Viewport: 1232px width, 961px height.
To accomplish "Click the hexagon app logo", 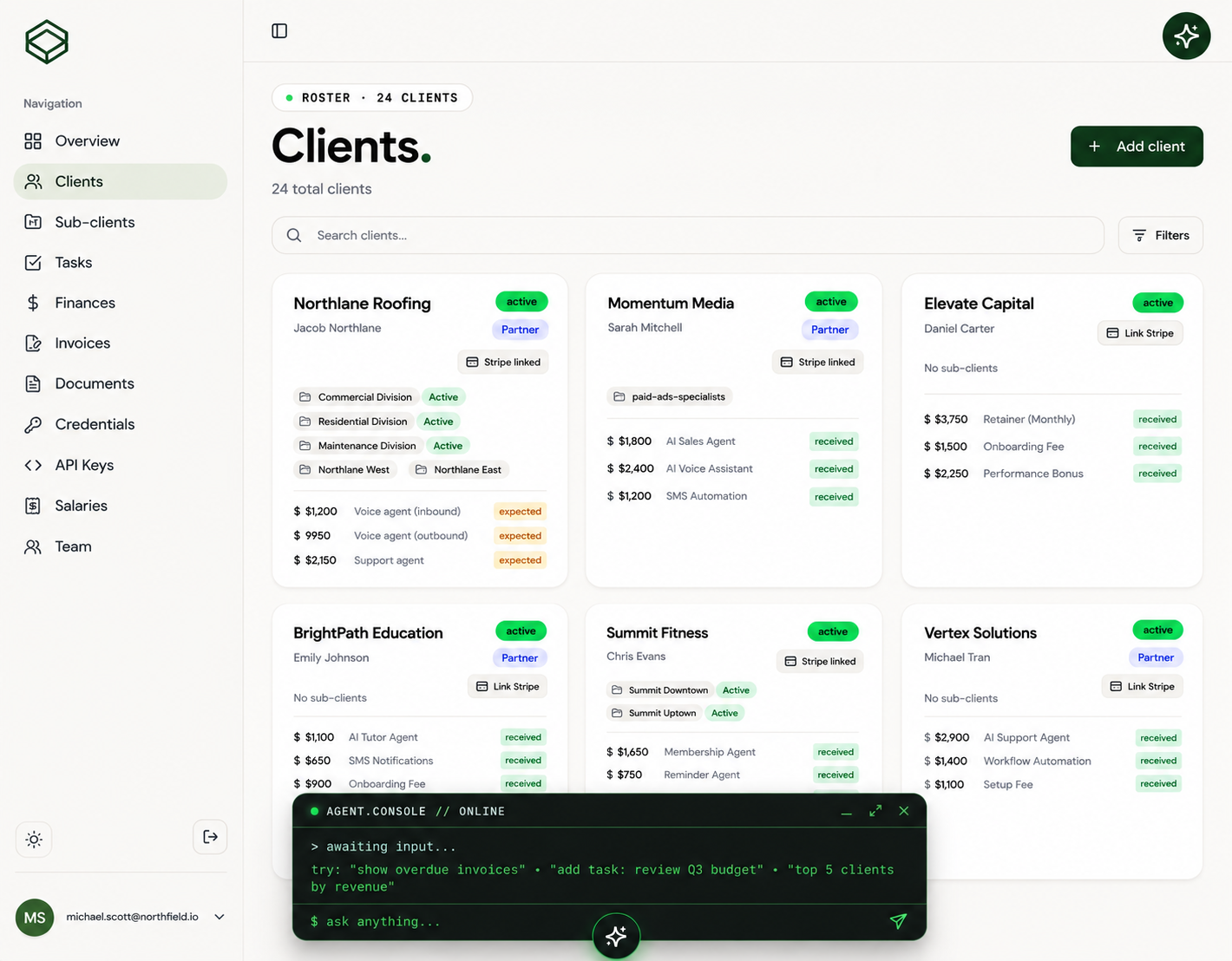I will (x=47, y=42).
